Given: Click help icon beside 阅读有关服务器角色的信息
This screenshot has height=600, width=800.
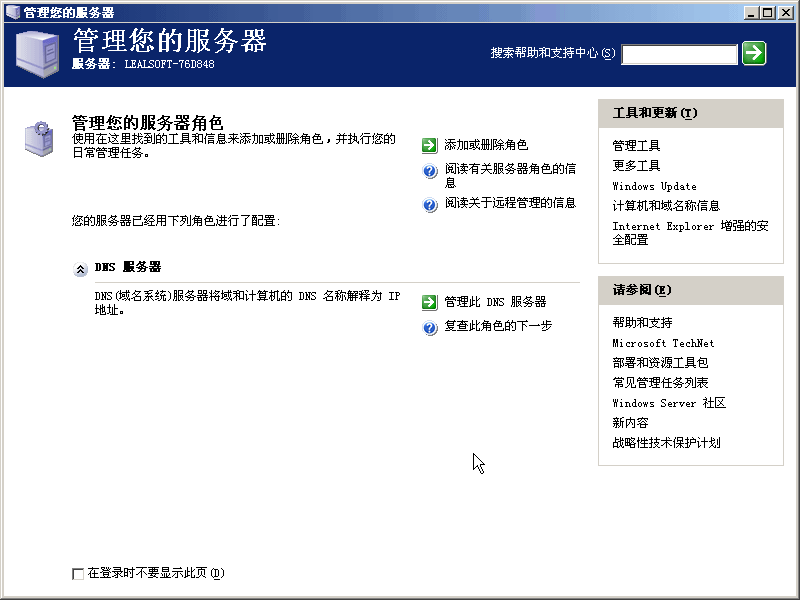Looking at the screenshot, I should (x=430, y=171).
